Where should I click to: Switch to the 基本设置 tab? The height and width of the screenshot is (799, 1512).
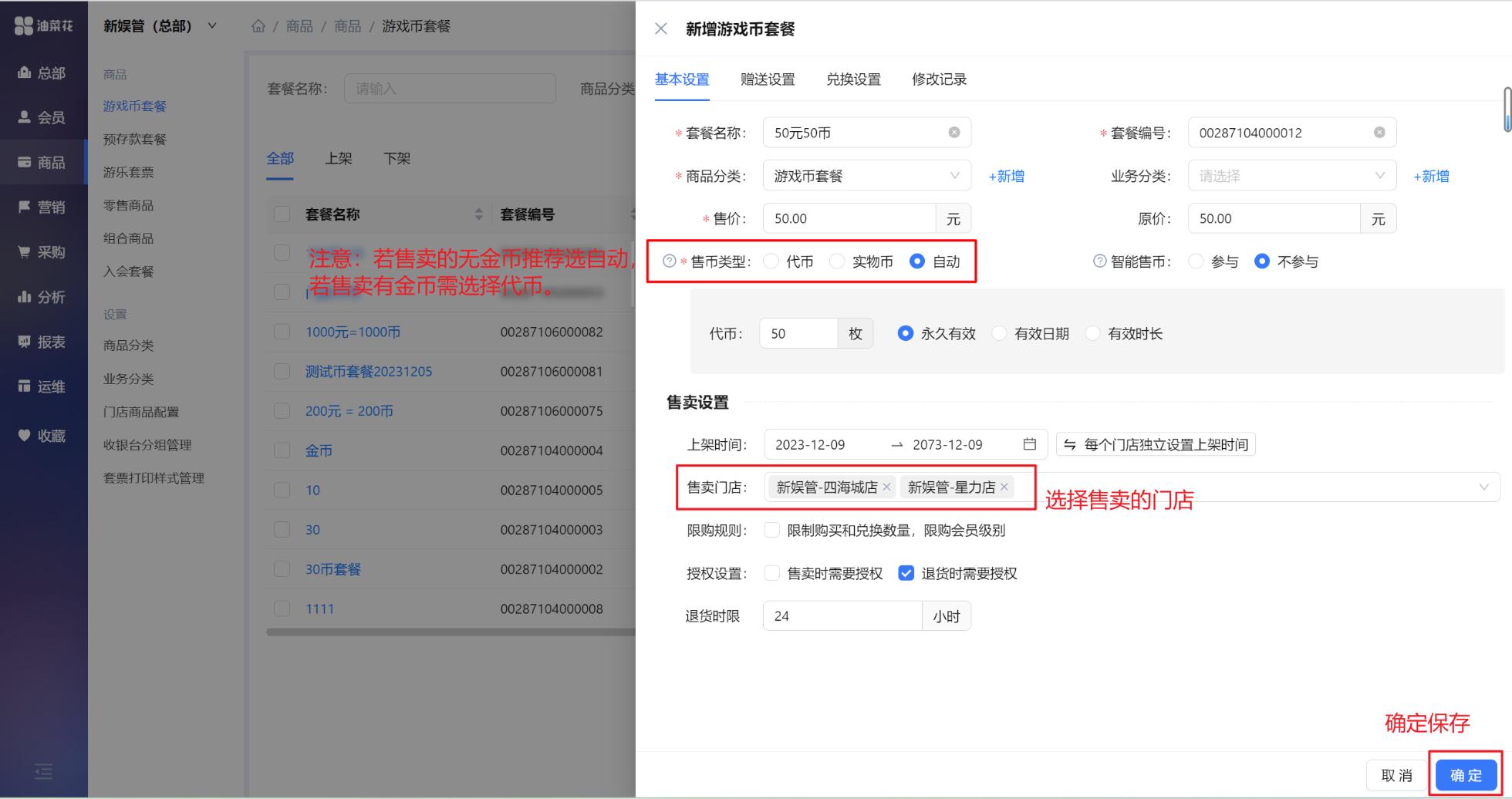pyautogui.click(x=682, y=79)
